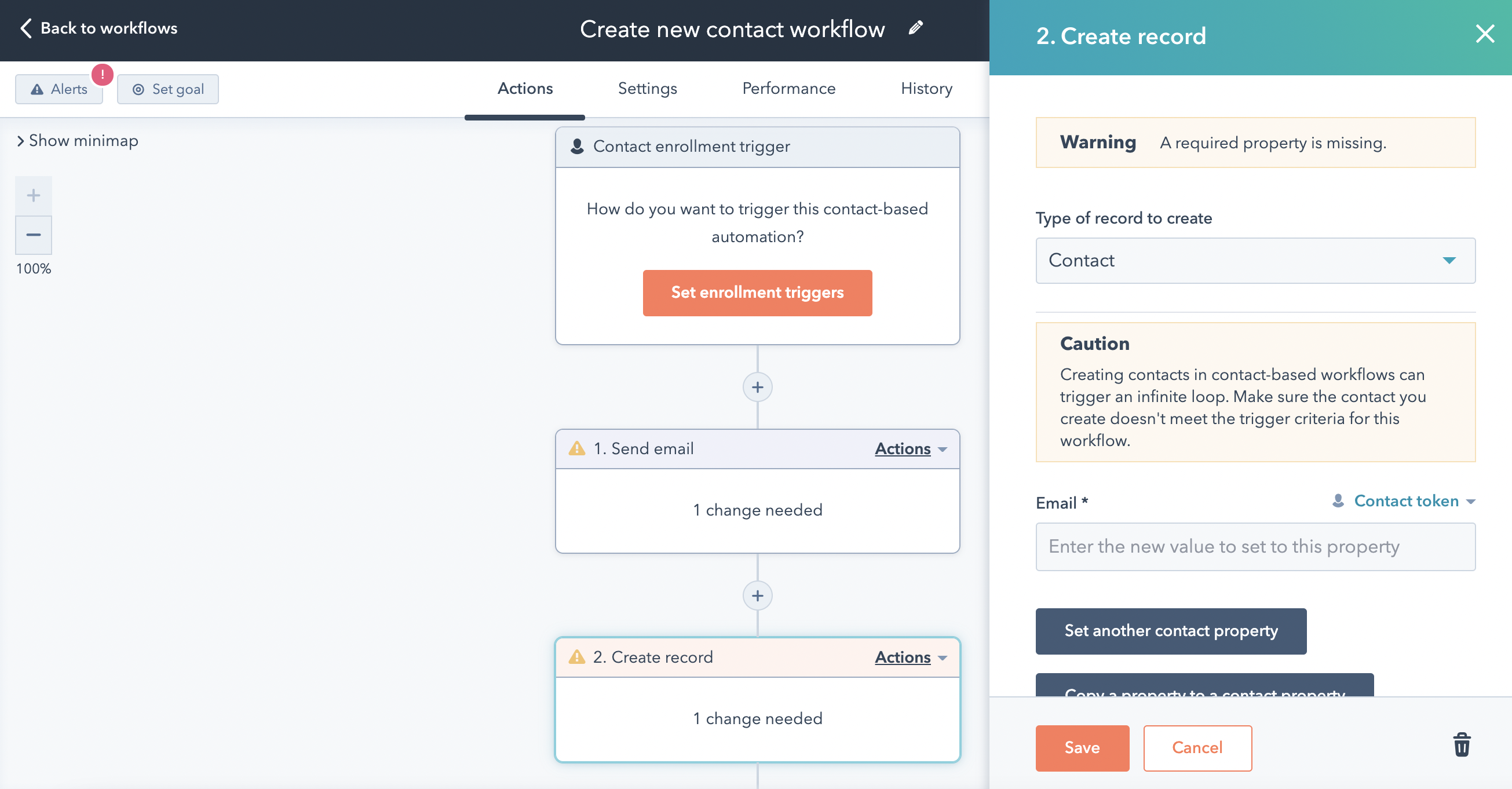Toggle Show minimap expander open
This screenshot has width=1512, height=789.
pyautogui.click(x=19, y=140)
